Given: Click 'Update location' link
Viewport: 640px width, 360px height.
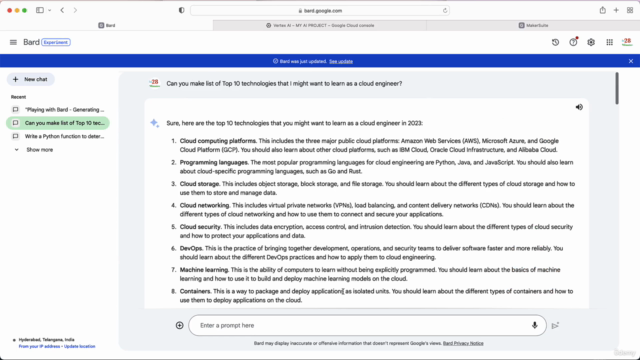Looking at the screenshot, I should [x=80, y=347].
